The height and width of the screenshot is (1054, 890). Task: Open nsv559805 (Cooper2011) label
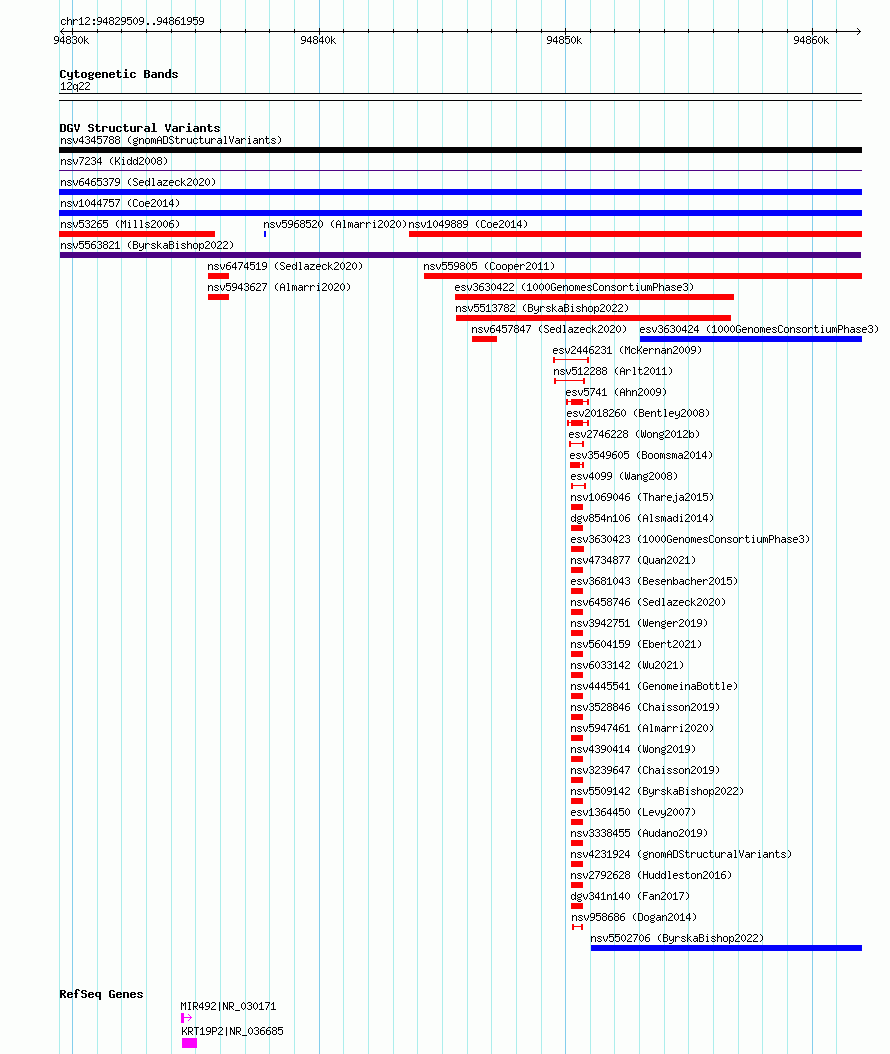(x=489, y=266)
